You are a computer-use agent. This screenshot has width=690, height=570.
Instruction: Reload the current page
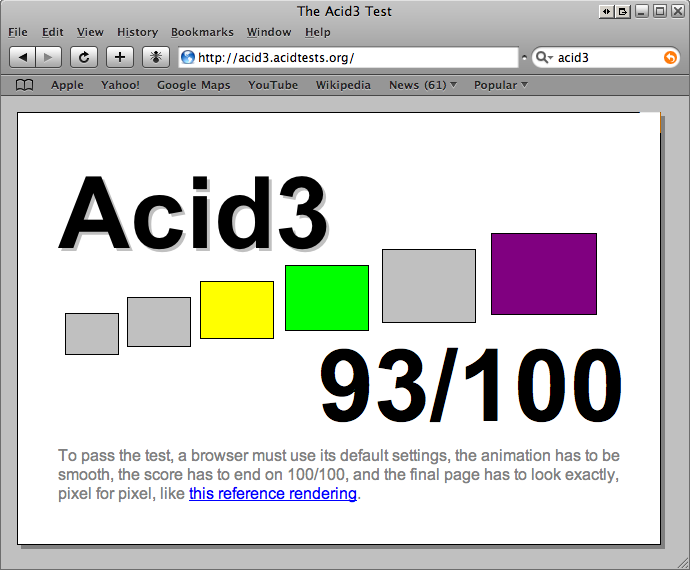(x=84, y=57)
